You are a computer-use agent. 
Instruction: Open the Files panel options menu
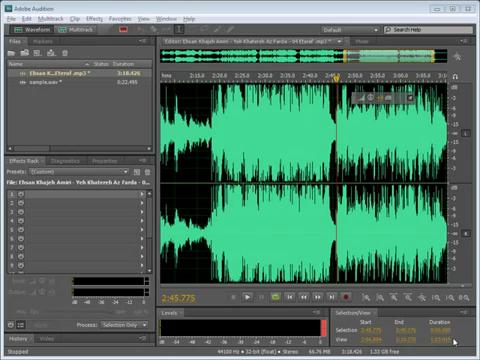[x=143, y=41]
